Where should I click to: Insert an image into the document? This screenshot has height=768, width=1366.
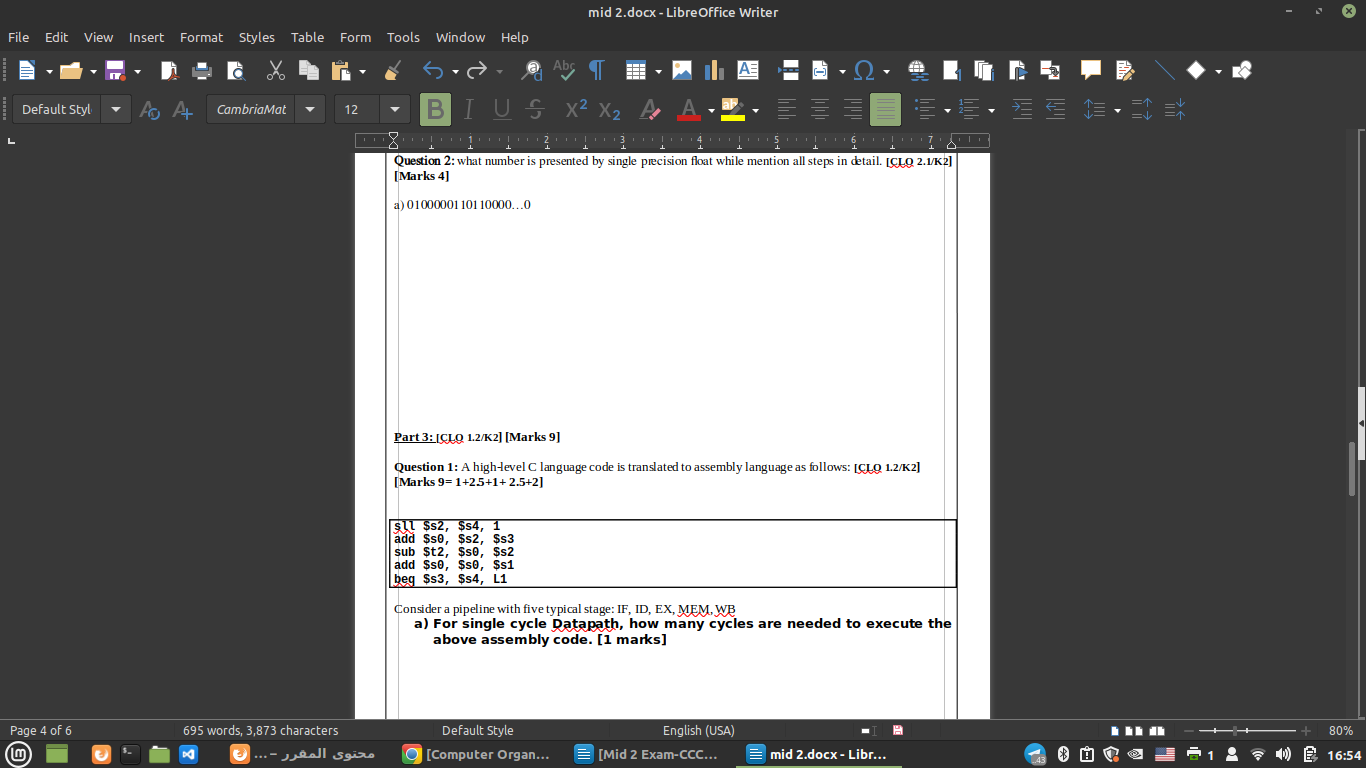(x=683, y=70)
